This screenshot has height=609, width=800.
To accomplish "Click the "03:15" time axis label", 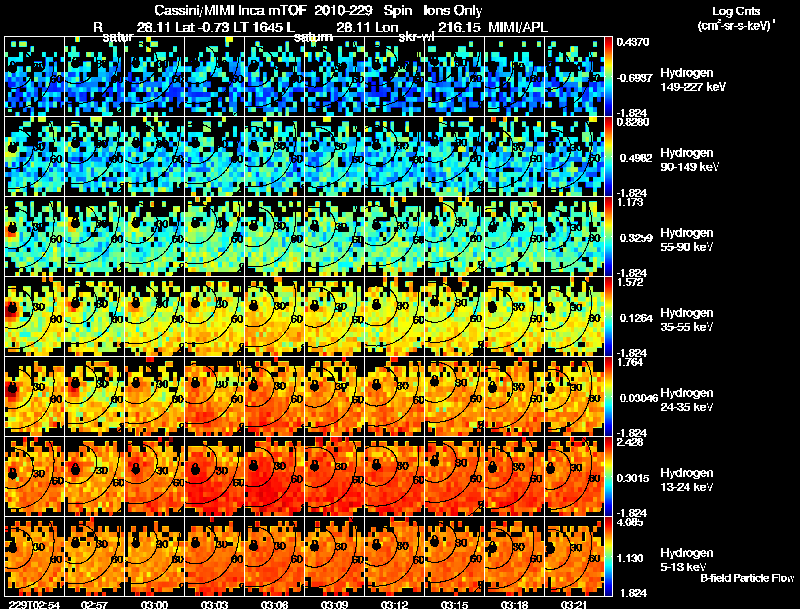I will click(x=455, y=605).
